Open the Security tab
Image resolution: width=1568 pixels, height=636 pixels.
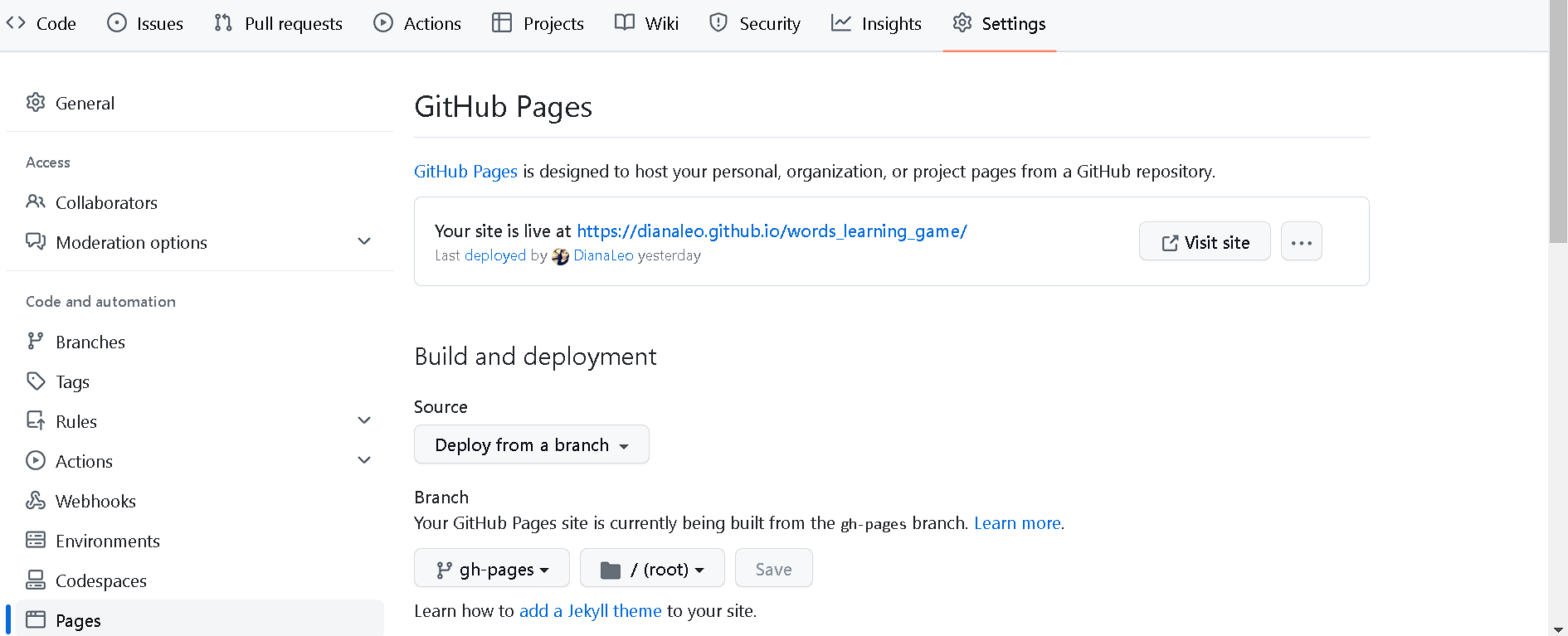755,23
